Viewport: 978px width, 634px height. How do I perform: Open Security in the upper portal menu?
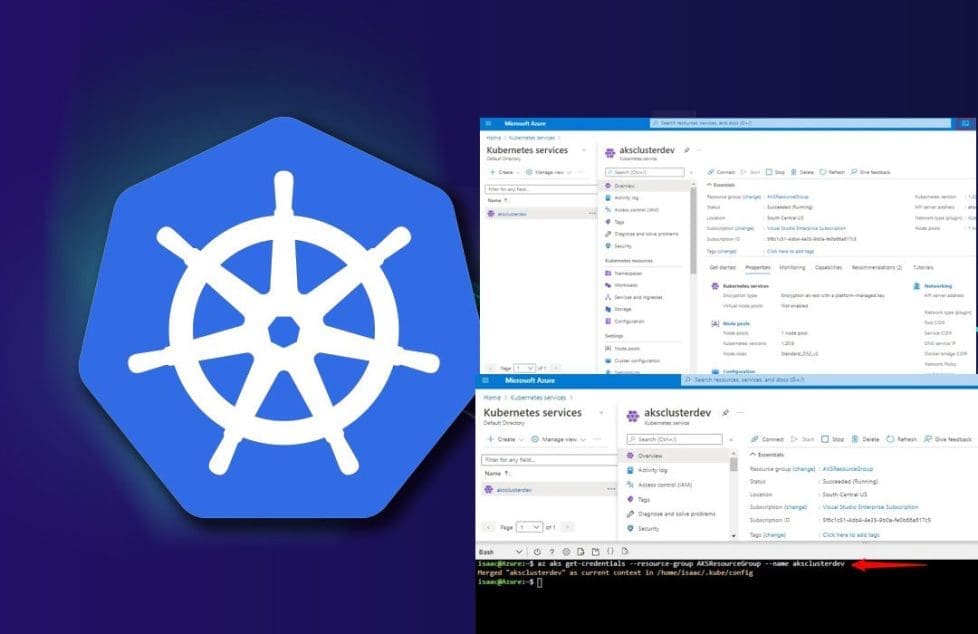click(622, 246)
